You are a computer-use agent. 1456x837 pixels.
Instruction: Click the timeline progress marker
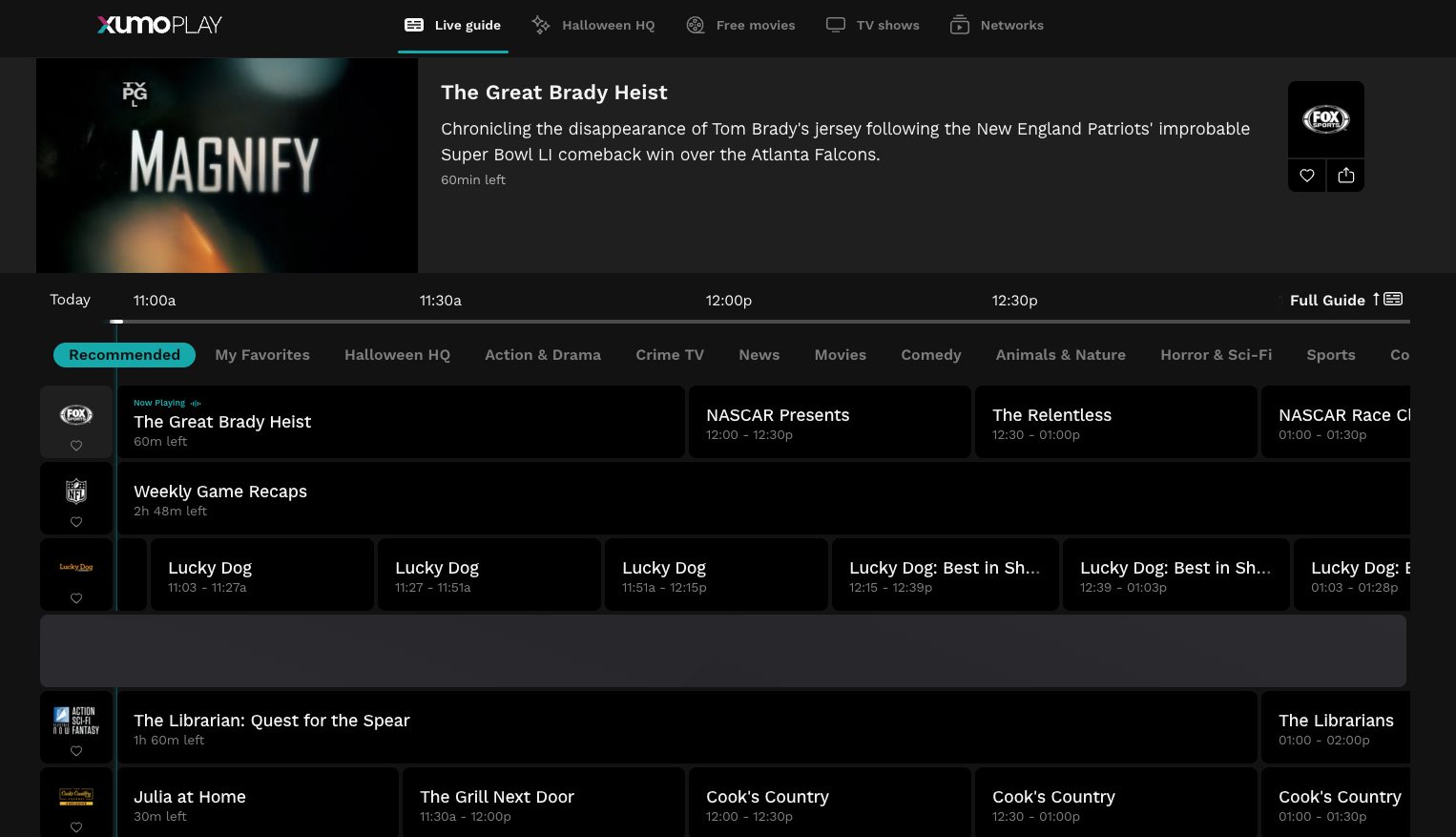(x=116, y=322)
